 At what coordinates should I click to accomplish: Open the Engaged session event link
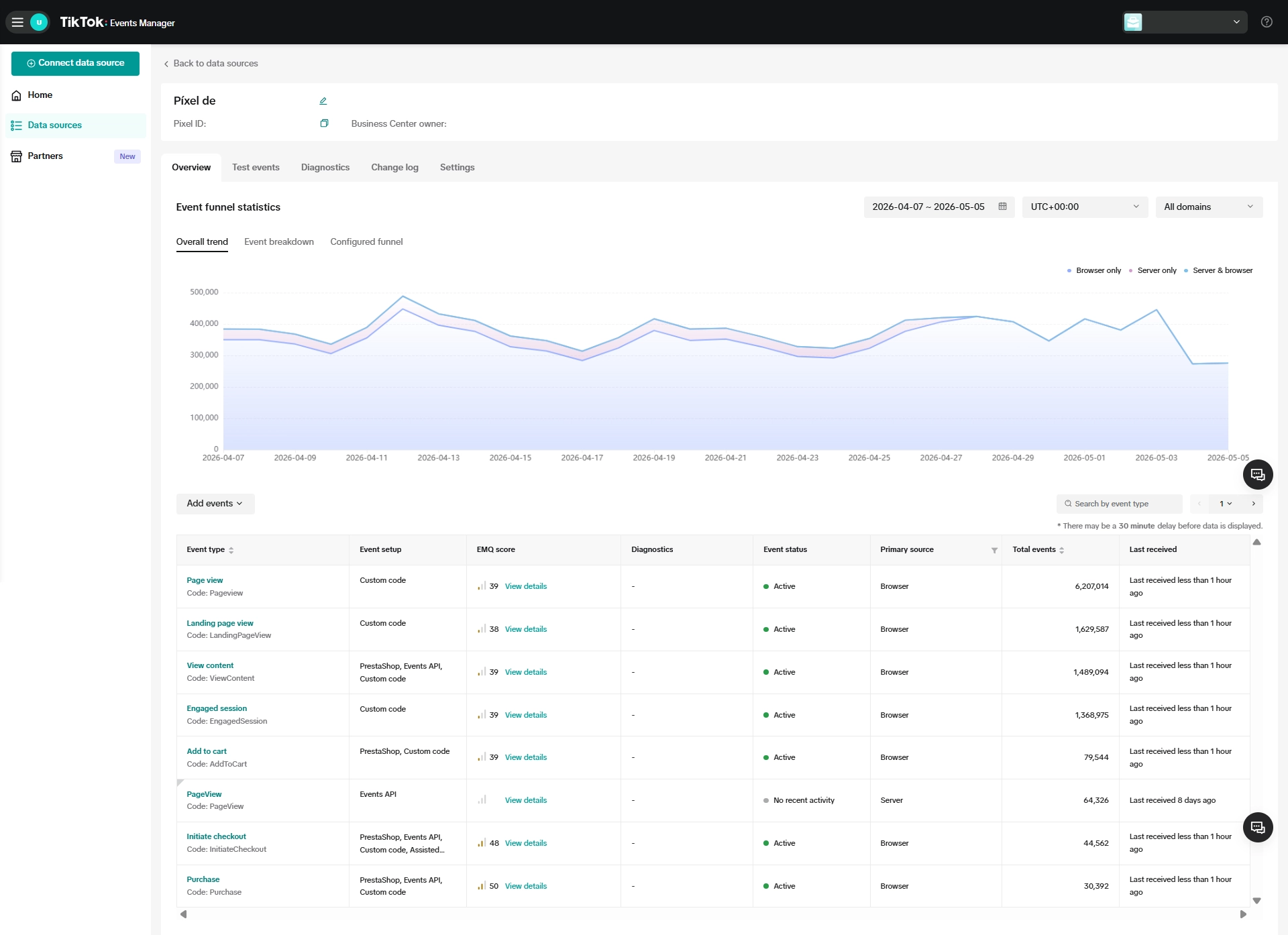[x=217, y=708]
